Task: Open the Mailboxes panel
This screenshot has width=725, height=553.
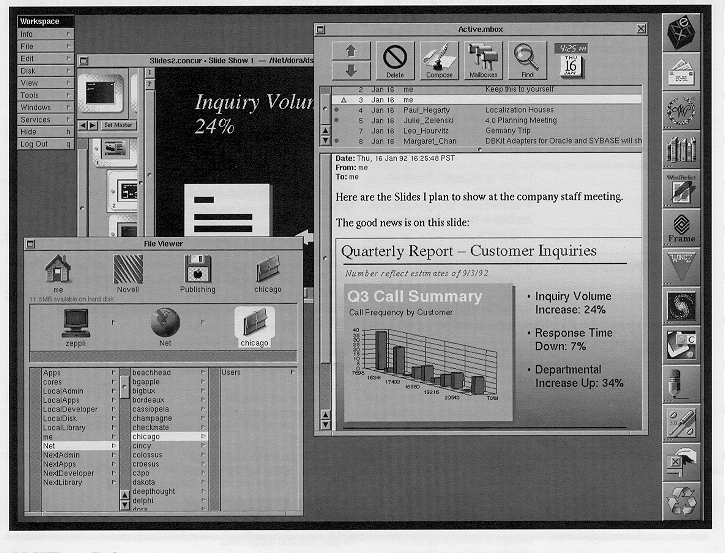Action: (482, 61)
